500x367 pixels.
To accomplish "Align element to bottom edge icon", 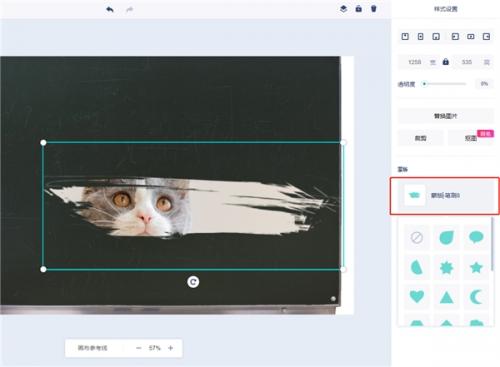I will tap(436, 36).
